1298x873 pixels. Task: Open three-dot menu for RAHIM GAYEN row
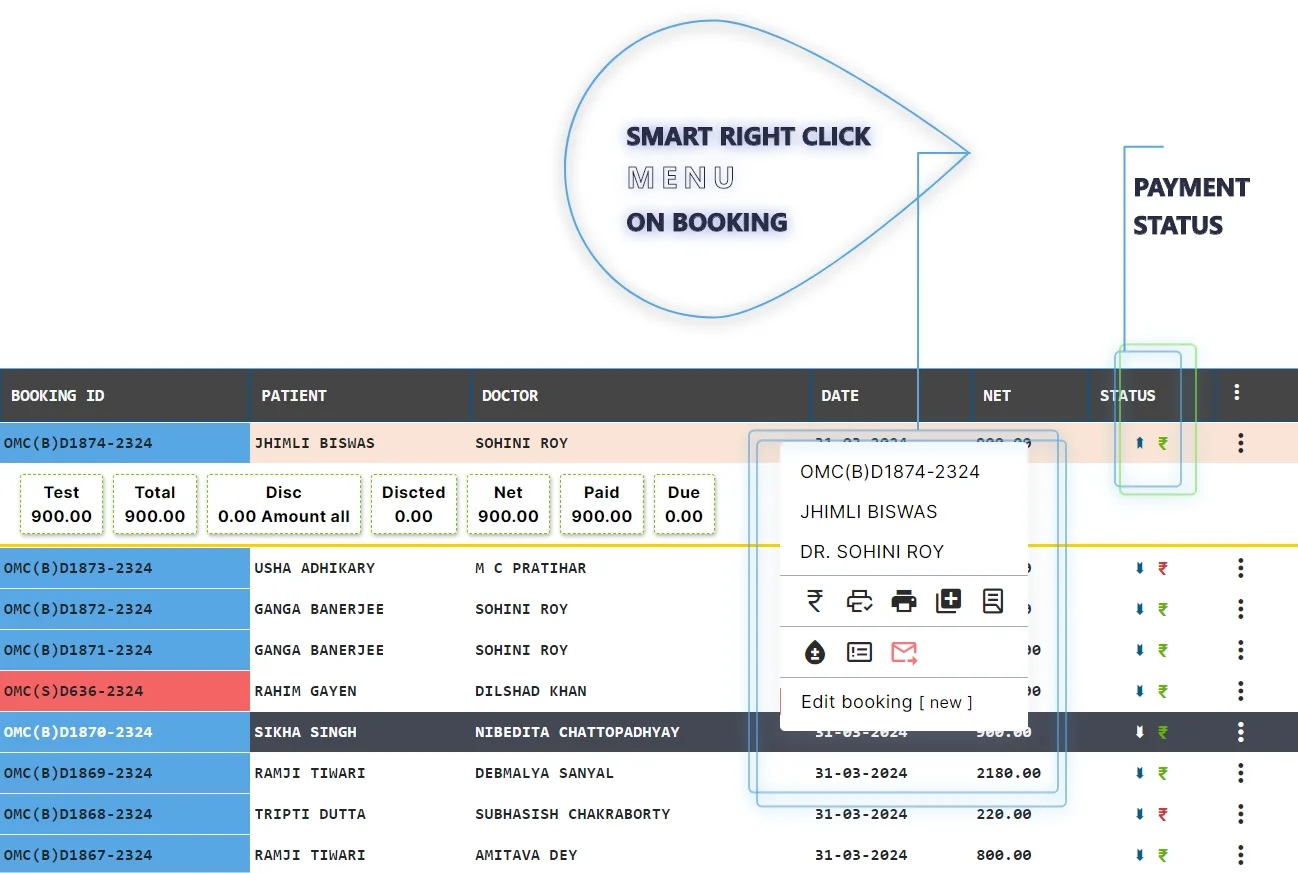(1241, 691)
